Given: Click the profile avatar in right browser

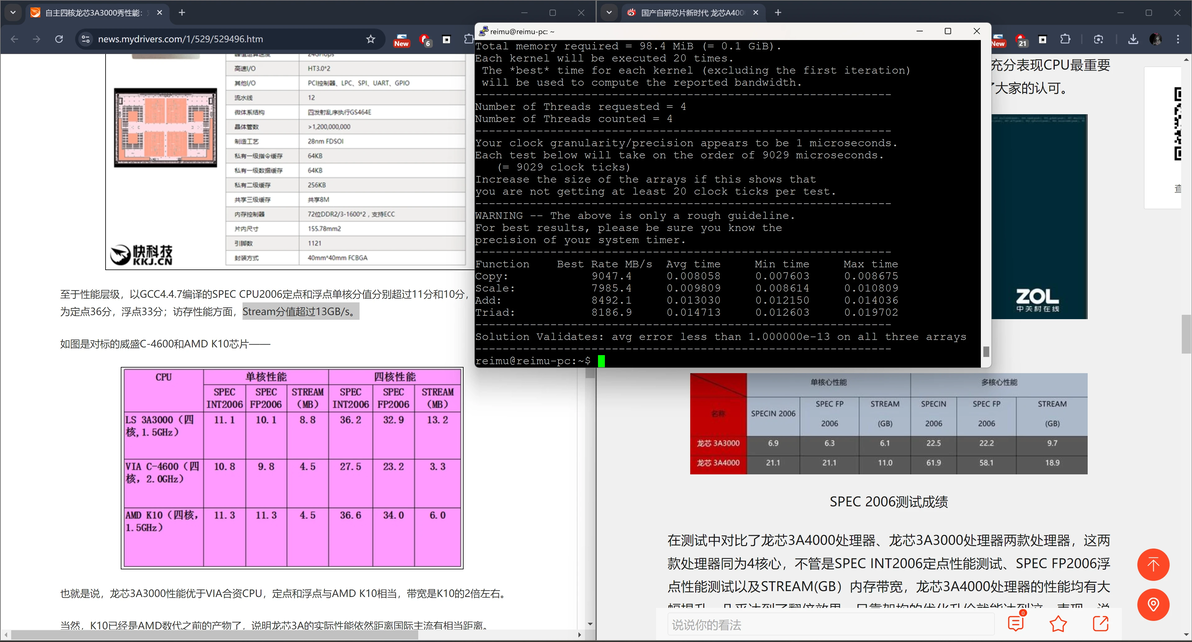Looking at the screenshot, I should pos(1156,39).
